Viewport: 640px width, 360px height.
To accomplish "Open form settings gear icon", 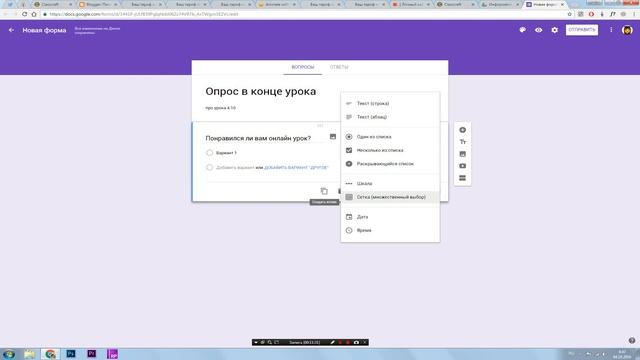I will click(554, 30).
